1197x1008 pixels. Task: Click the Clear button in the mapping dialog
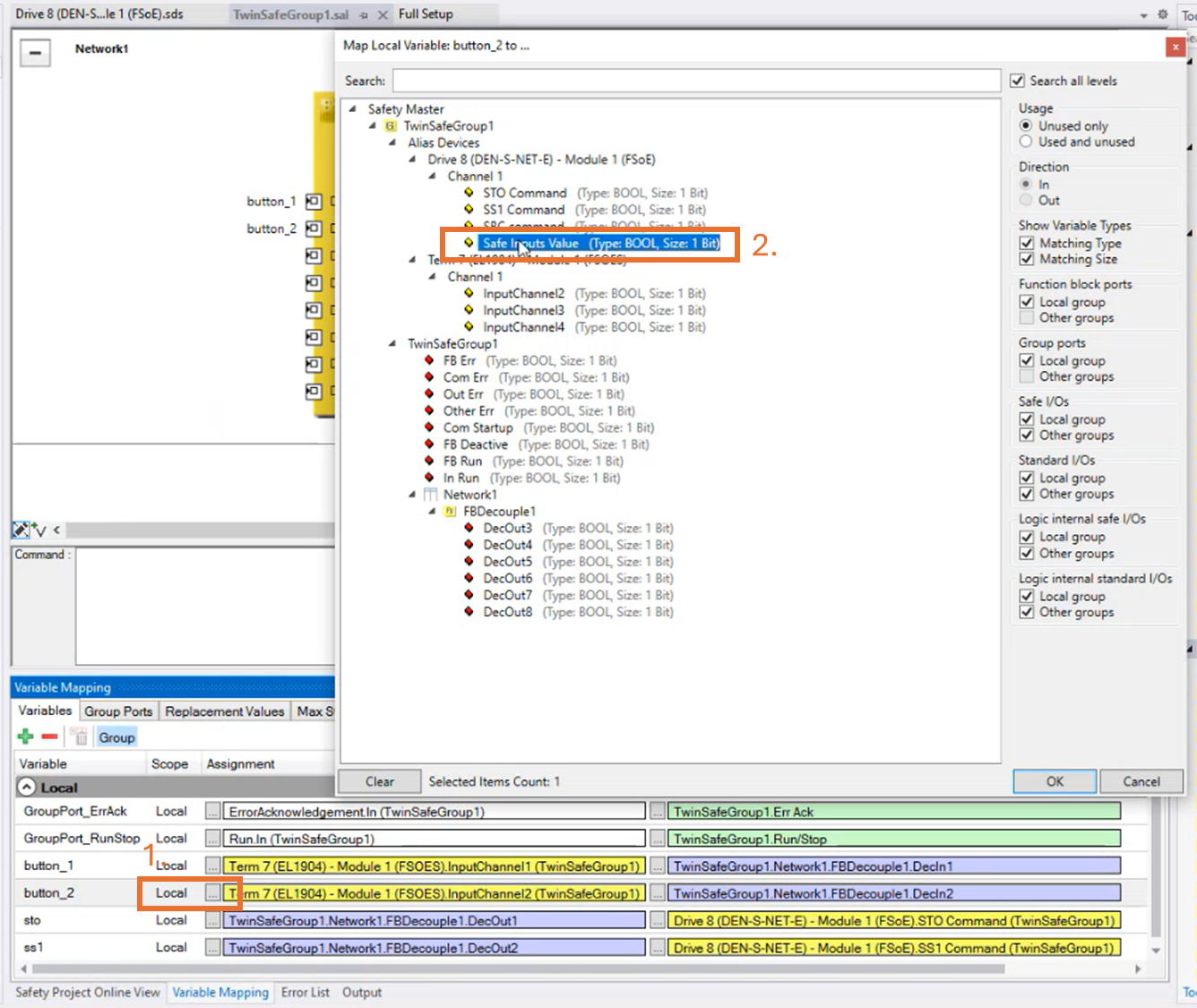pyautogui.click(x=379, y=780)
